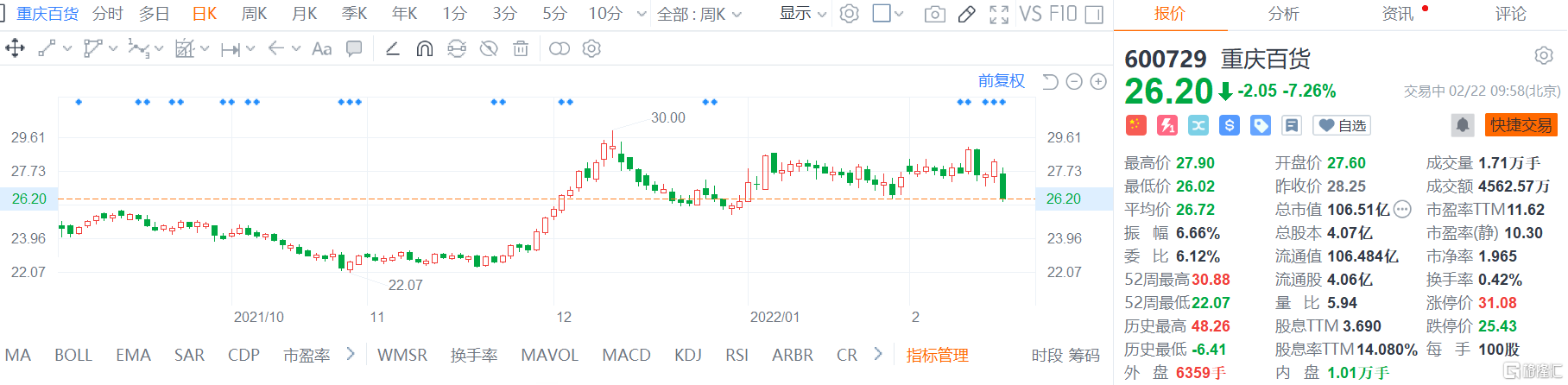This screenshot has width=1568, height=385.
Task: Toggle drawing sync across charts
Action: point(457,48)
